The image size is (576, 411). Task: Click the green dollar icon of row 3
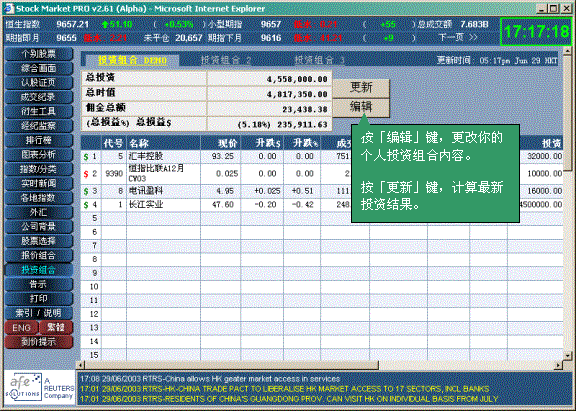click(86, 191)
